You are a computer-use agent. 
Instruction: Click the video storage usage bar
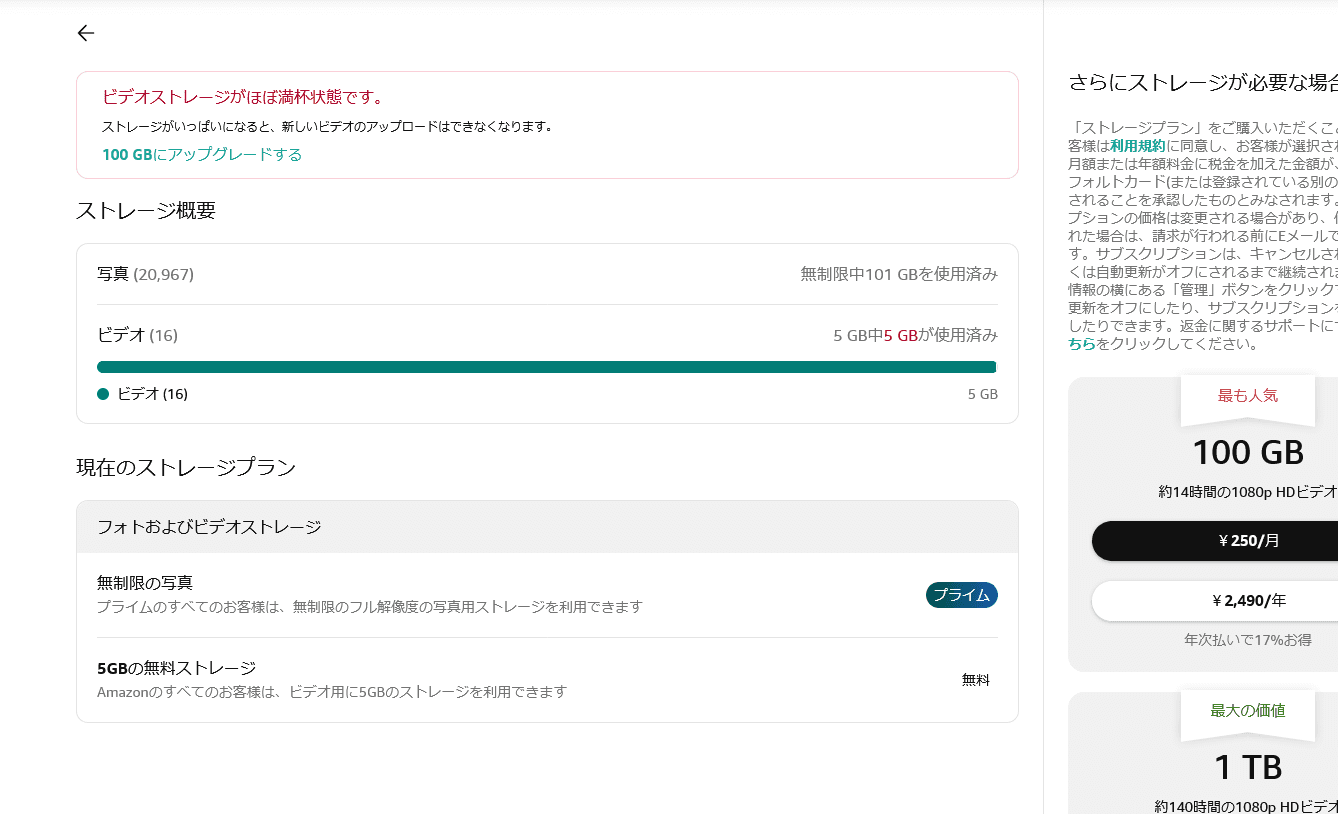(x=547, y=367)
